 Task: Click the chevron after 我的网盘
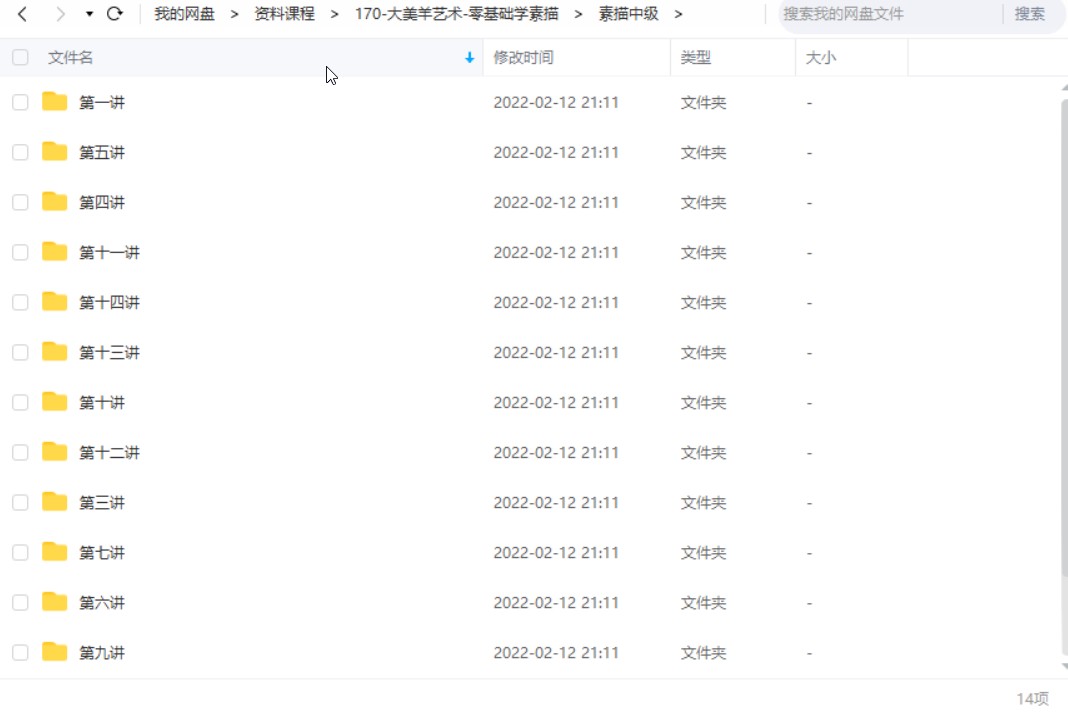[234, 14]
